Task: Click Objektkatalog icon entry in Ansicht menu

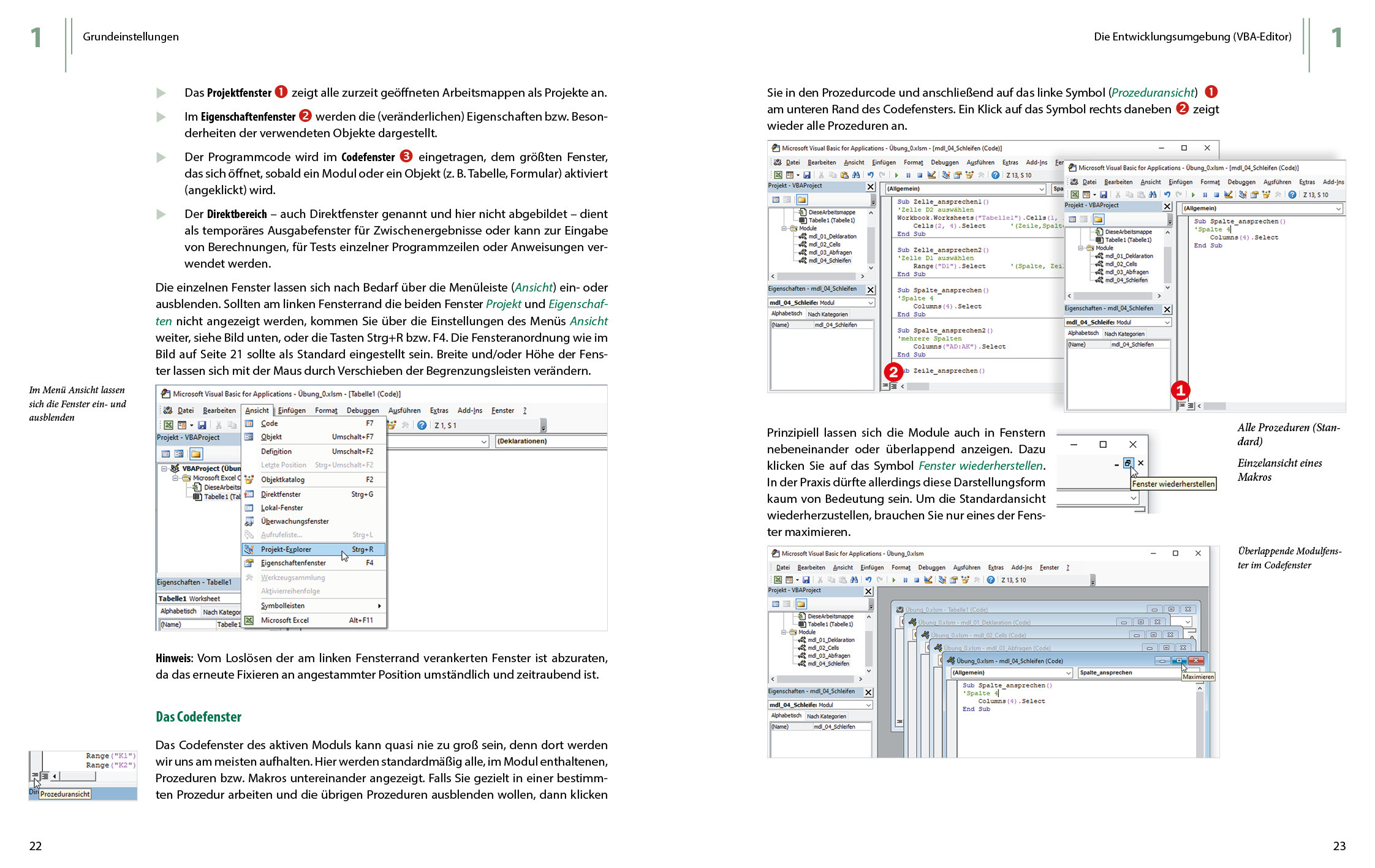Action: coord(249,480)
